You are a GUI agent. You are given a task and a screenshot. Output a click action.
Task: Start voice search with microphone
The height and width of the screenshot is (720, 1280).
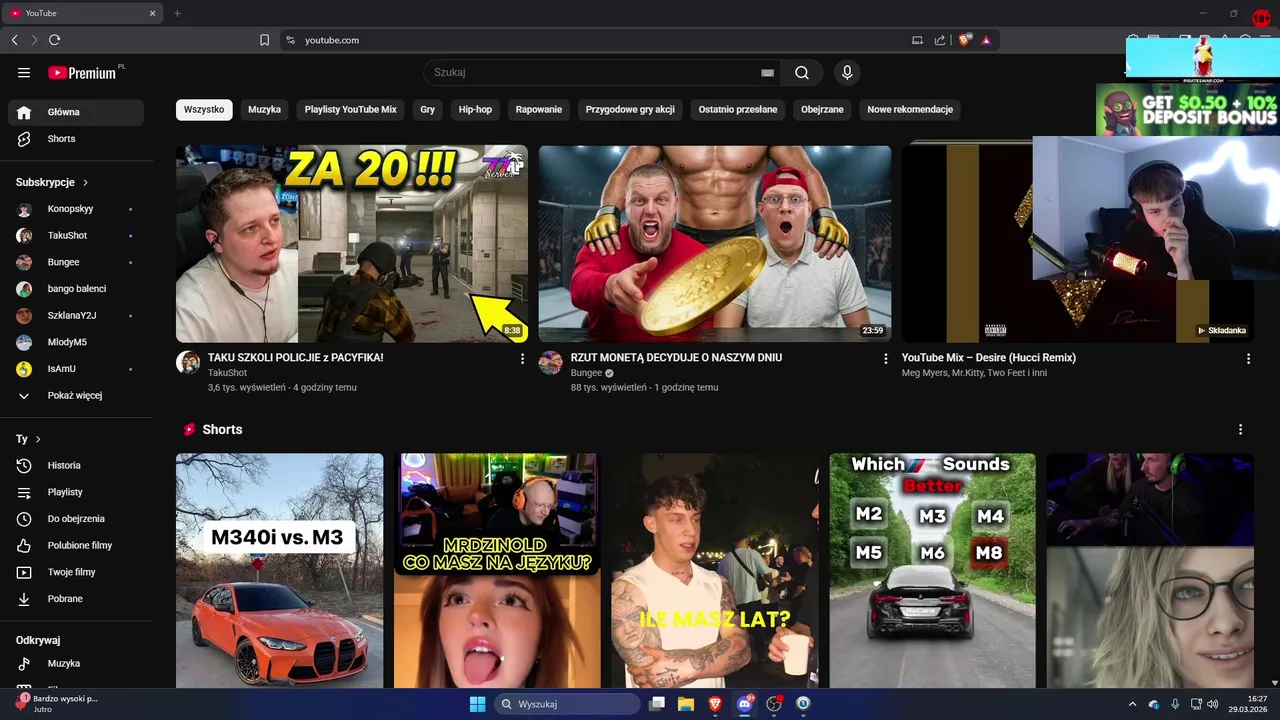(x=847, y=72)
